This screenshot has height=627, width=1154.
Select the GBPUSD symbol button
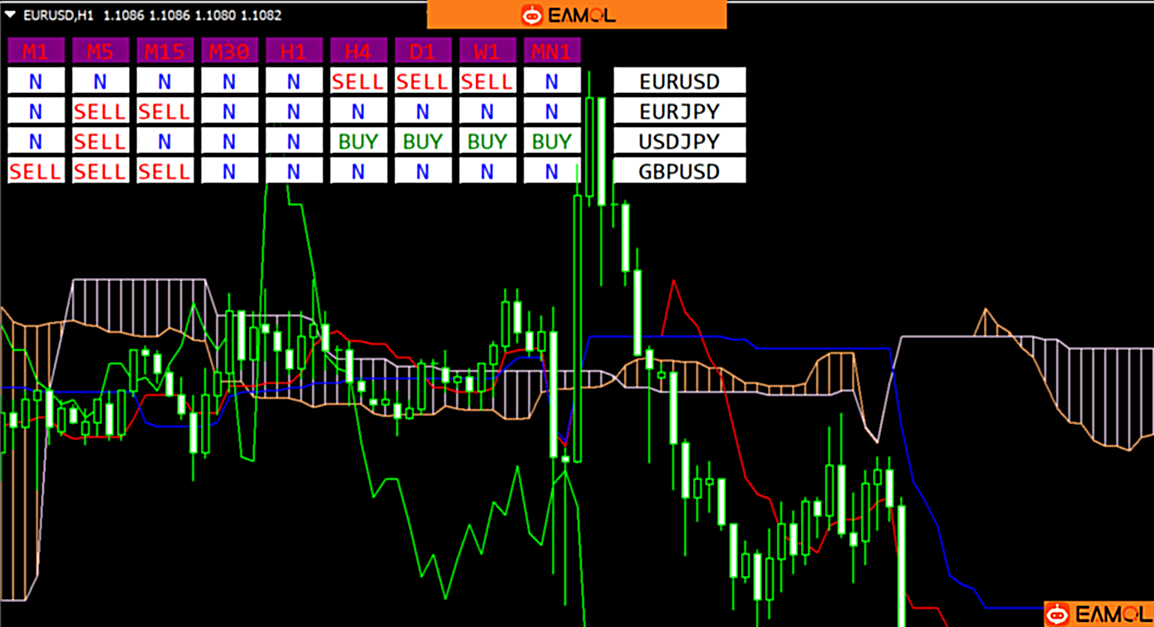679,171
